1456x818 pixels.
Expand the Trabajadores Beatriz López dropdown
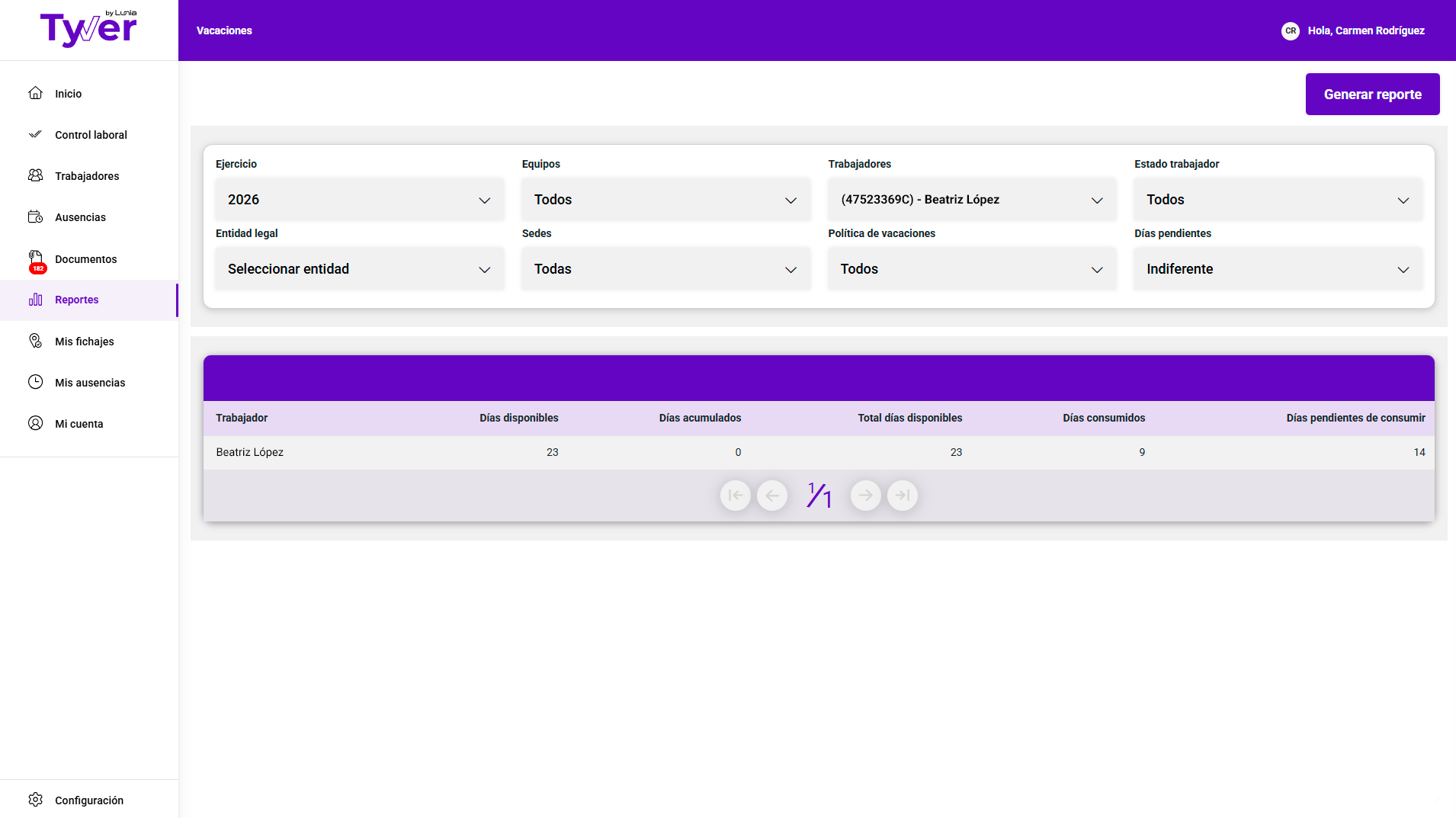(972, 200)
